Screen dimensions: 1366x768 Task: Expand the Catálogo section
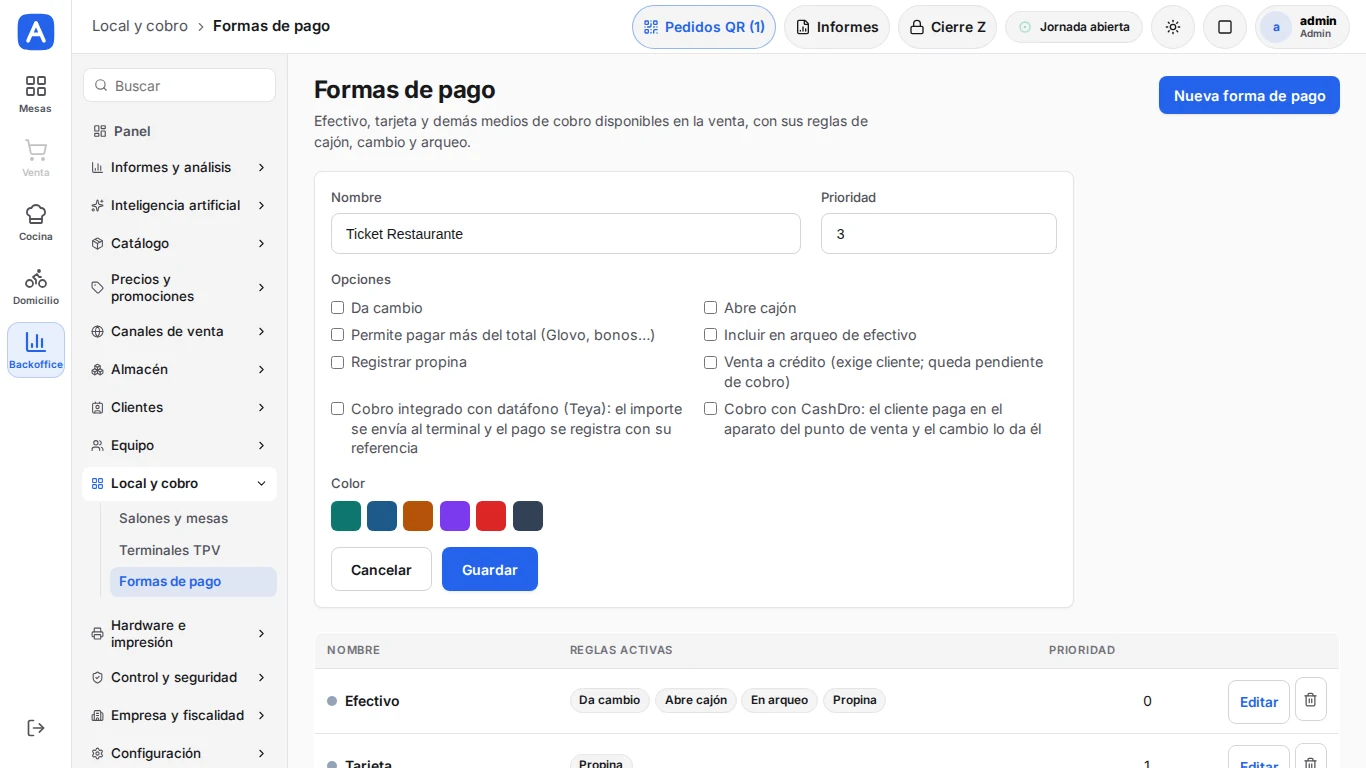pos(179,243)
